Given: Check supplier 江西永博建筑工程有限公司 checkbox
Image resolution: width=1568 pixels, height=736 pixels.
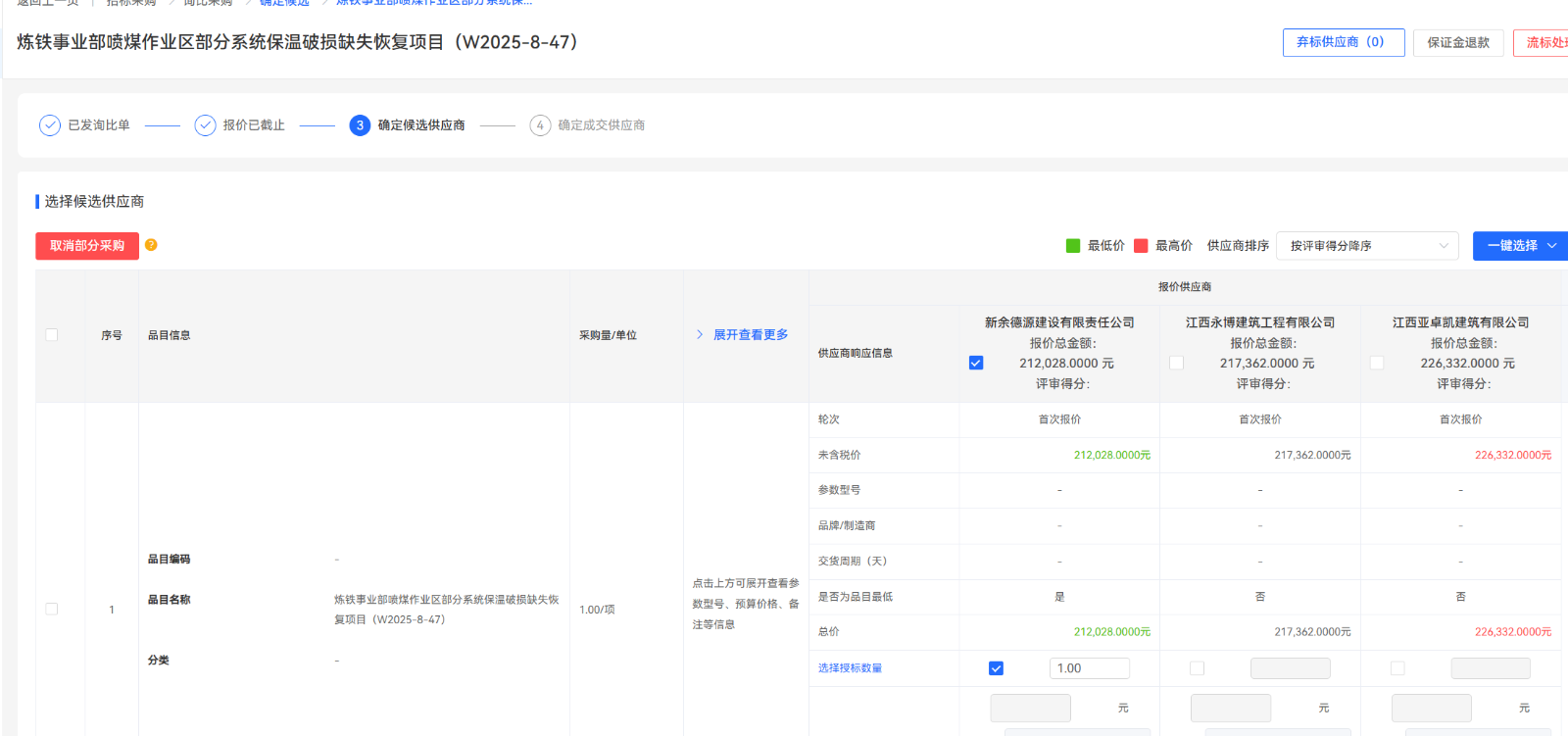Looking at the screenshot, I should coord(1177,363).
